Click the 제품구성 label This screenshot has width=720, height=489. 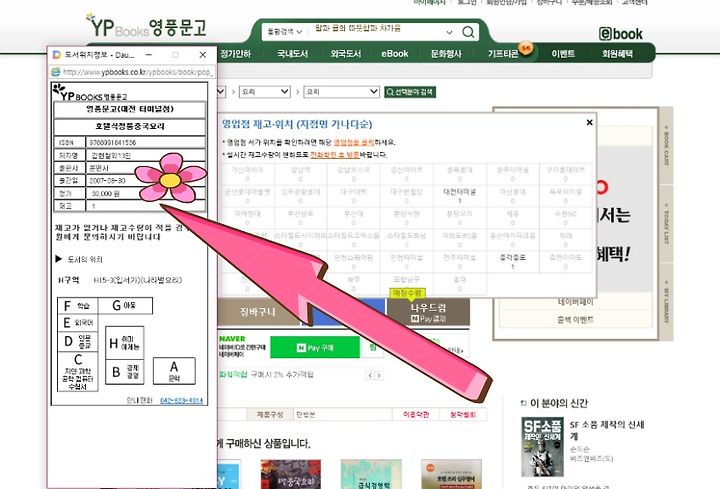[270, 414]
